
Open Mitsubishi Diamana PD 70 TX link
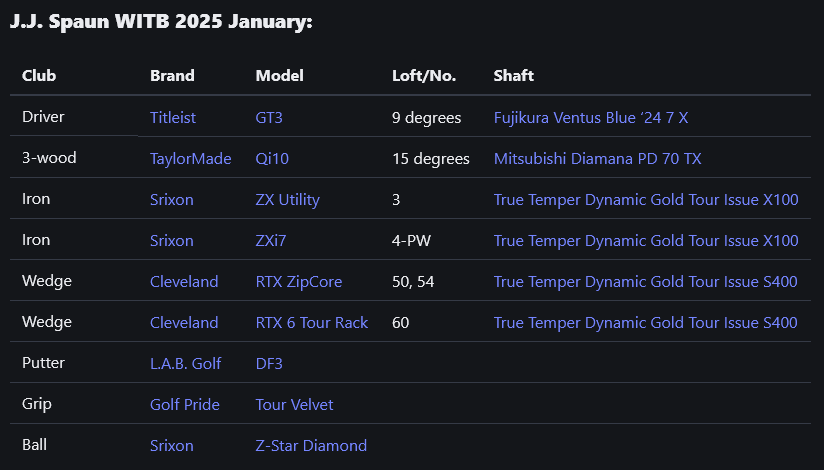click(x=598, y=158)
